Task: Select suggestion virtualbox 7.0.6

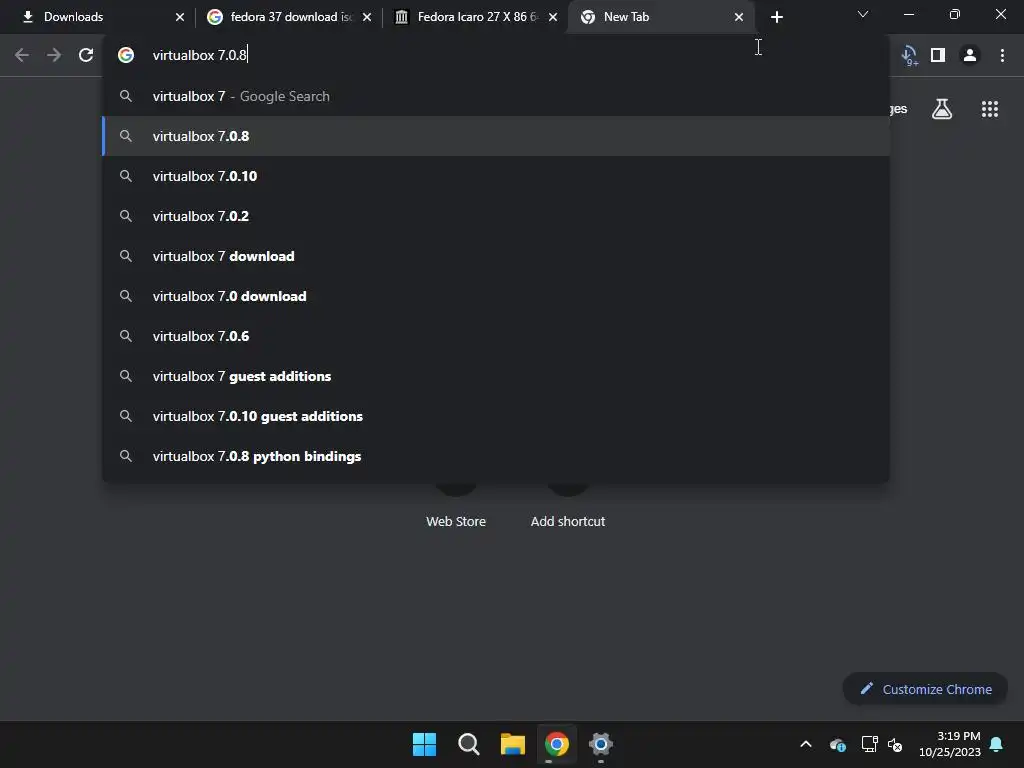Action: (x=496, y=336)
